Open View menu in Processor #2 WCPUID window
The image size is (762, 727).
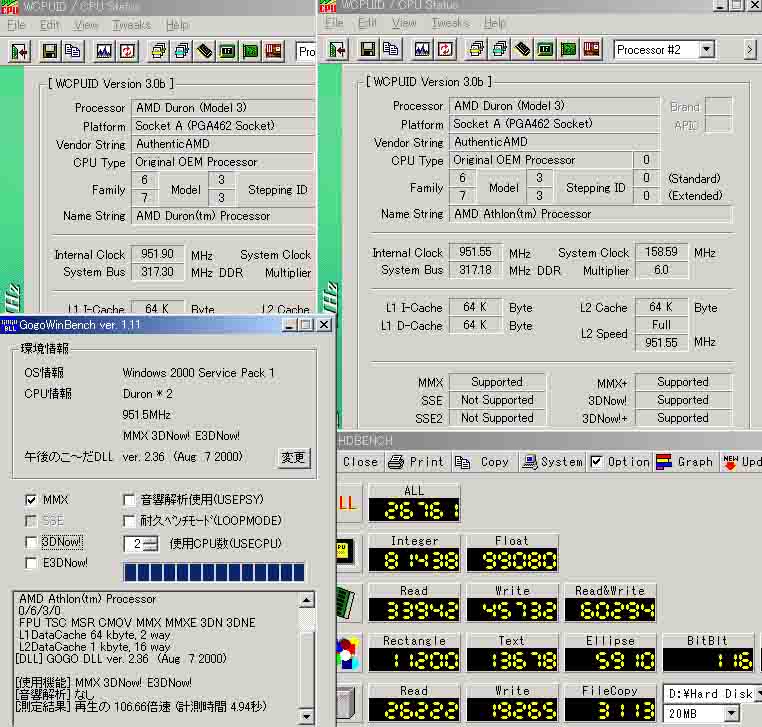(x=404, y=22)
